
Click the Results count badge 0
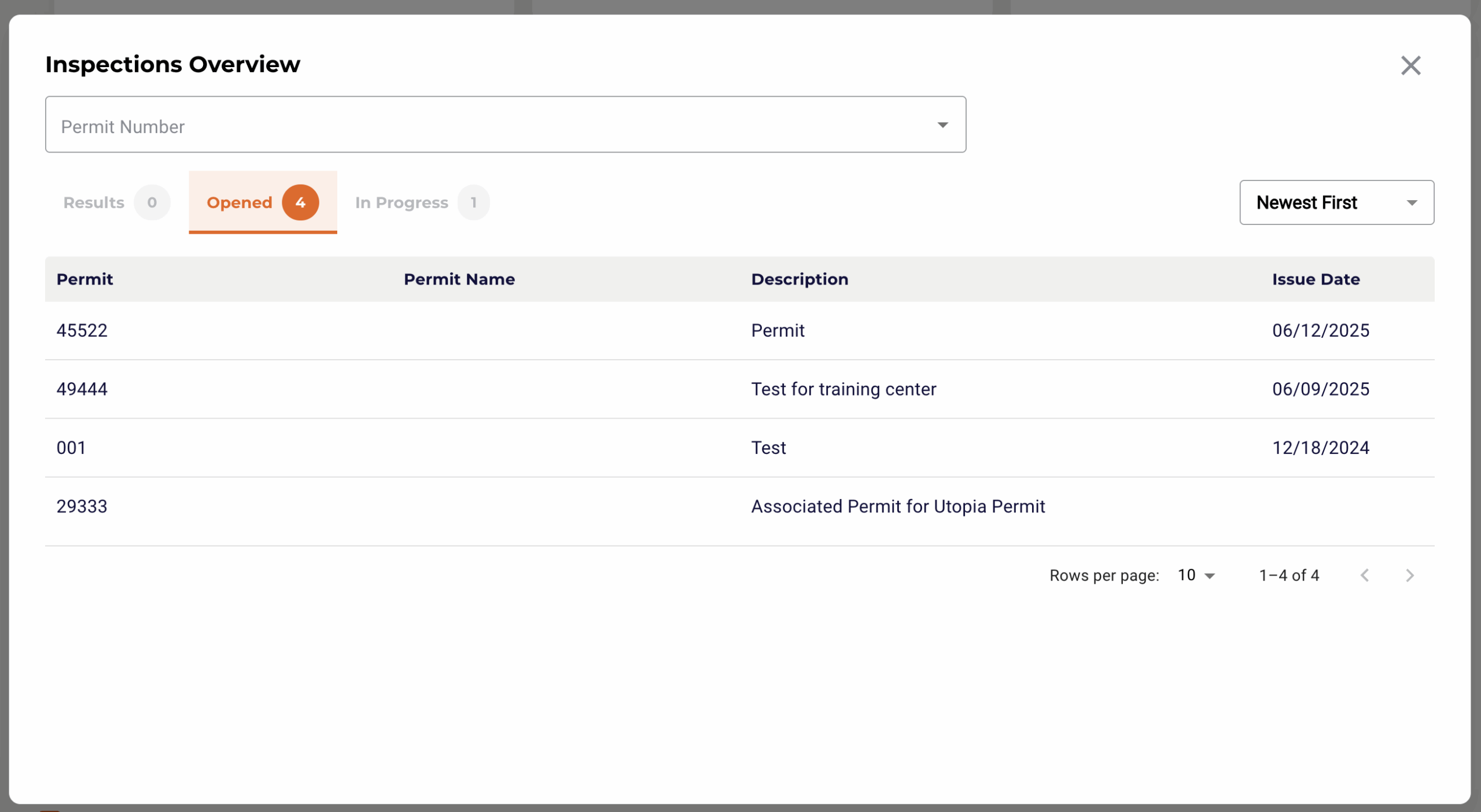click(x=152, y=202)
